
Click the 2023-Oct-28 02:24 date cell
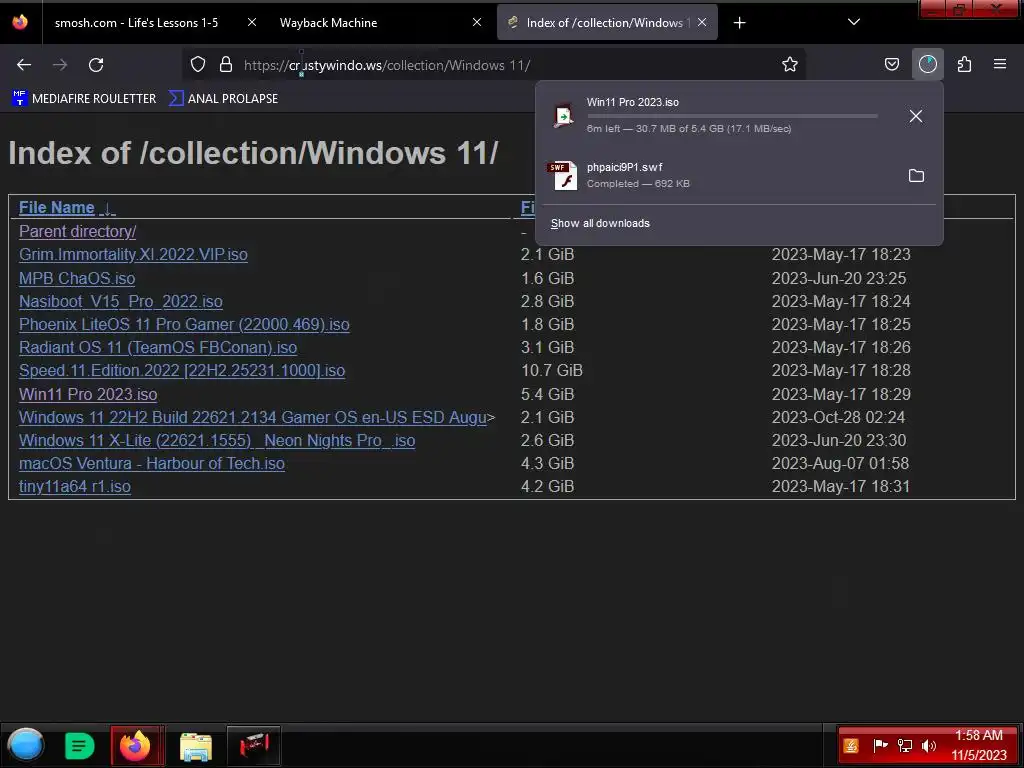coord(839,417)
